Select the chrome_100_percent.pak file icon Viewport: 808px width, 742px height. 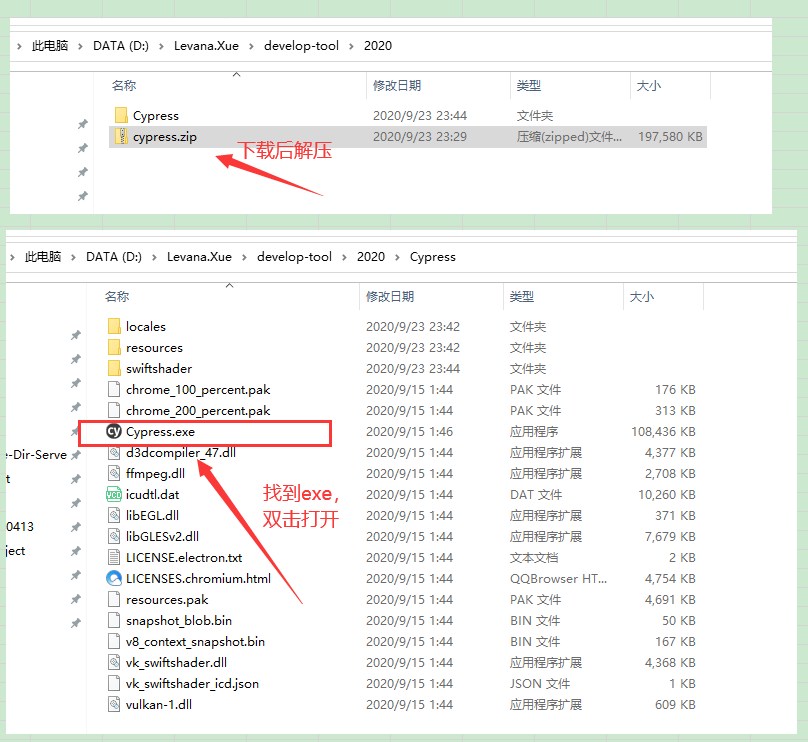(114, 389)
